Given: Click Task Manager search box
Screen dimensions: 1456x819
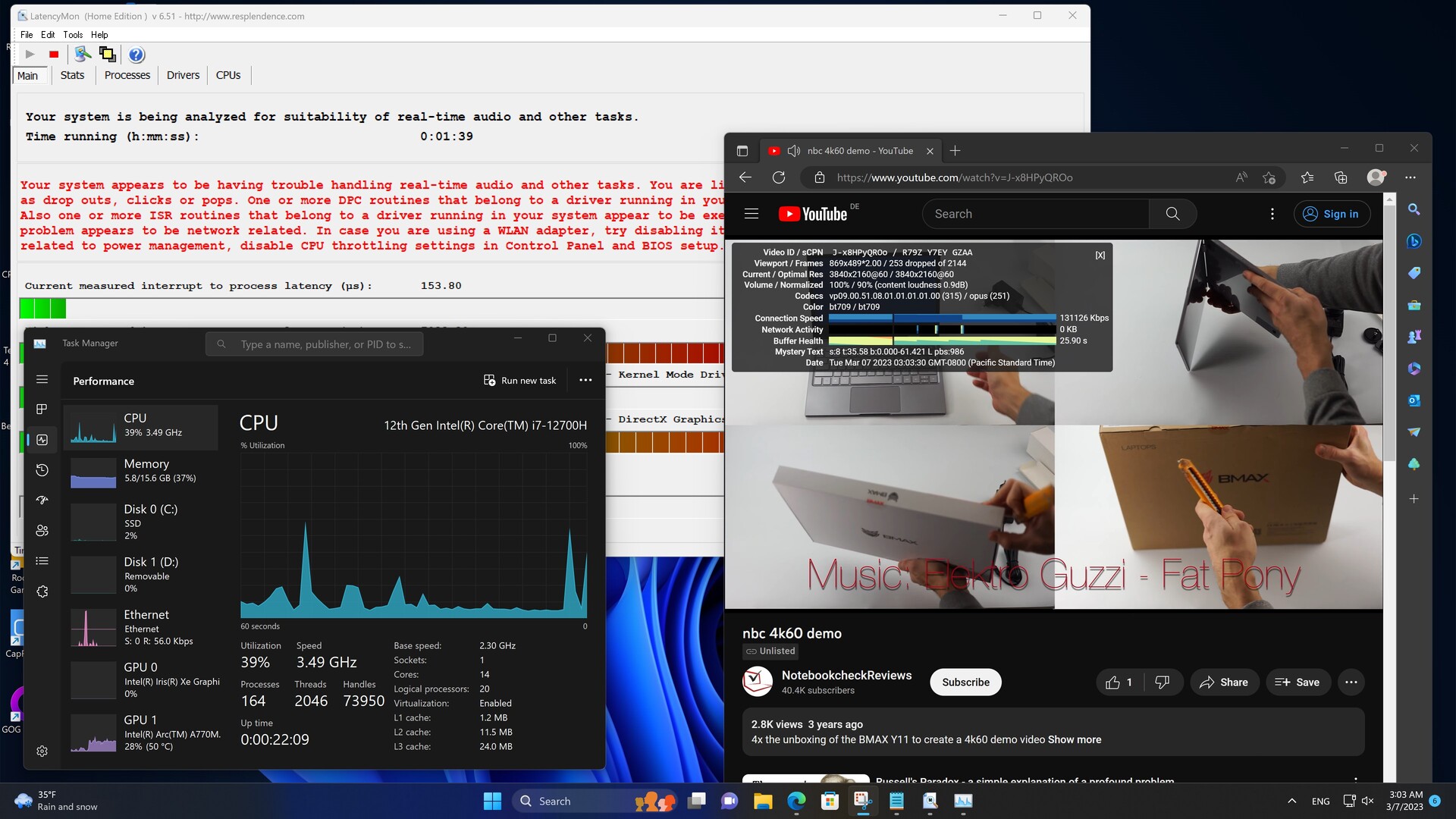Looking at the screenshot, I should click(314, 344).
